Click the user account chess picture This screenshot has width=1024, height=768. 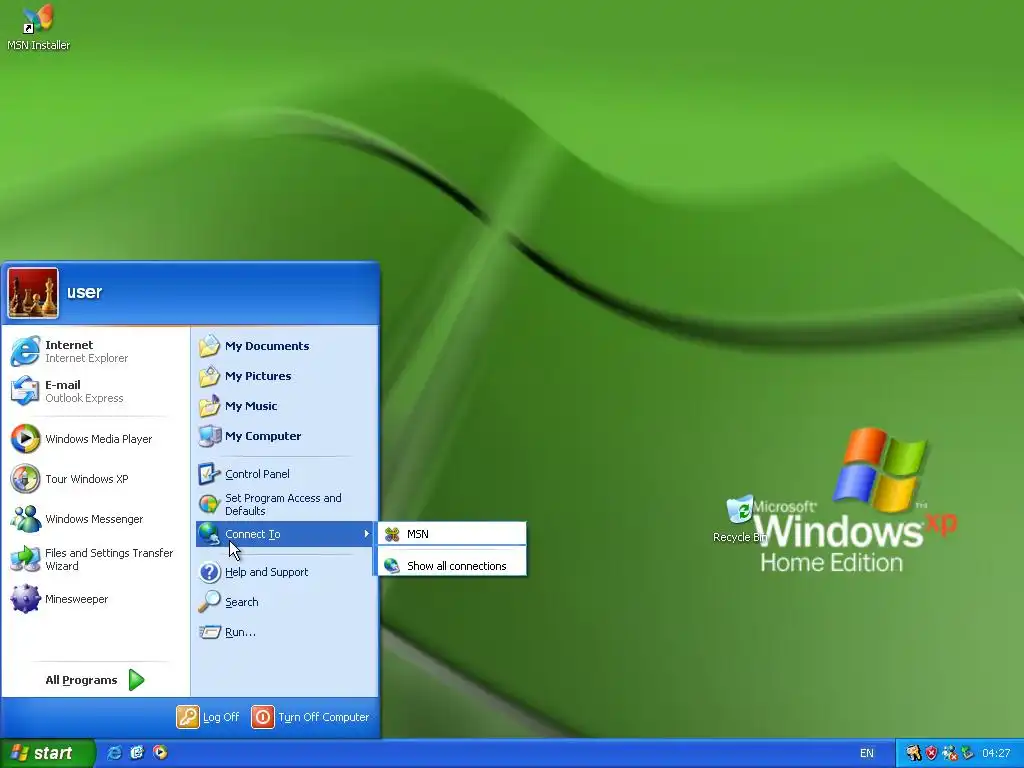(x=33, y=293)
